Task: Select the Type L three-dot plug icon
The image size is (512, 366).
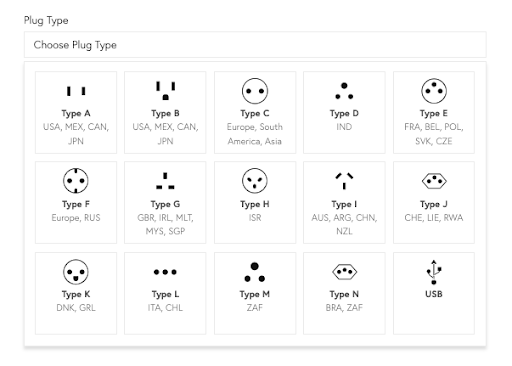Action: (165, 272)
